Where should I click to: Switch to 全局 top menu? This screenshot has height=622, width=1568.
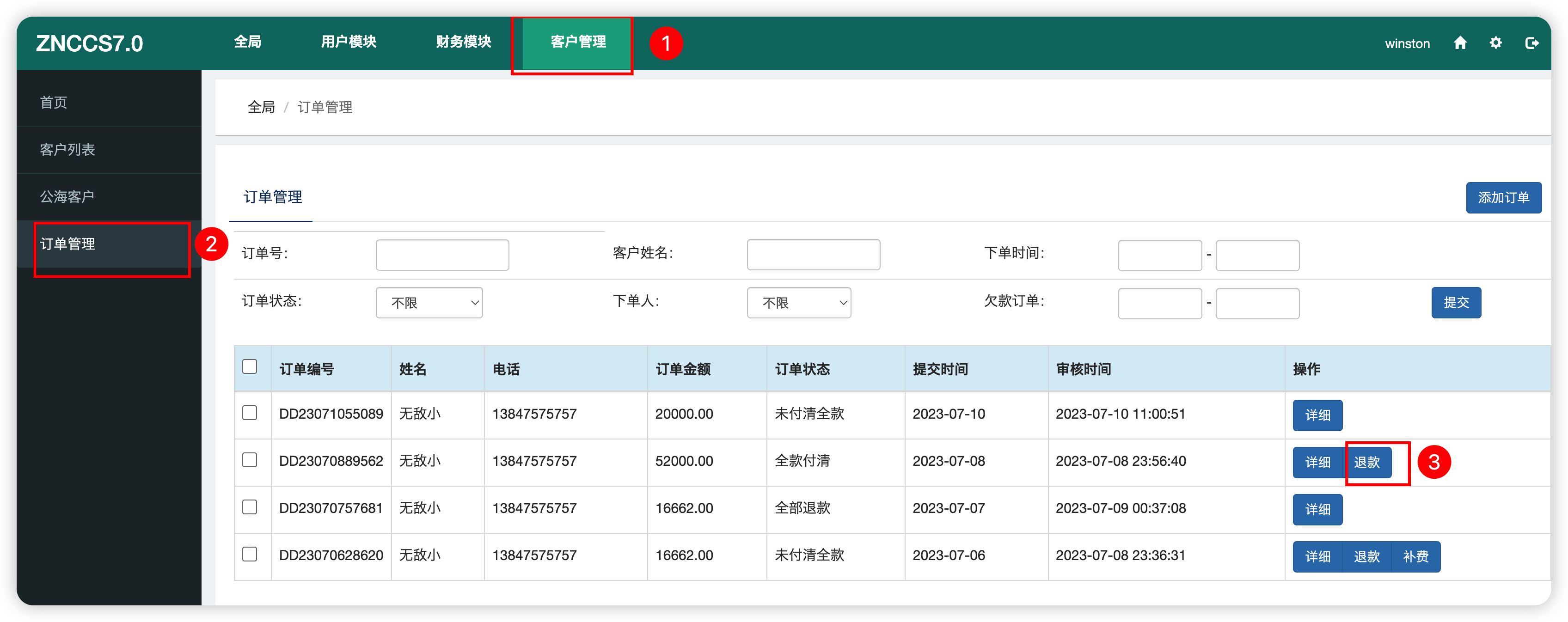coord(248,42)
